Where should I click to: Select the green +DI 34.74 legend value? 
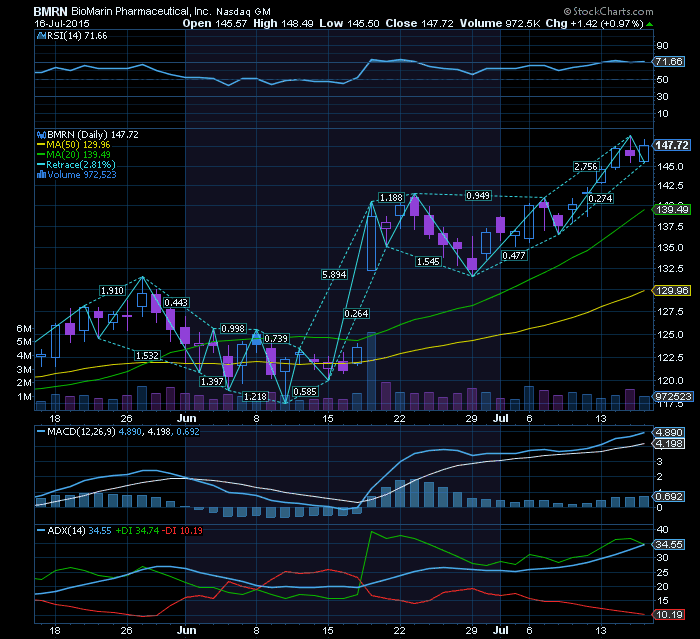tap(137, 531)
